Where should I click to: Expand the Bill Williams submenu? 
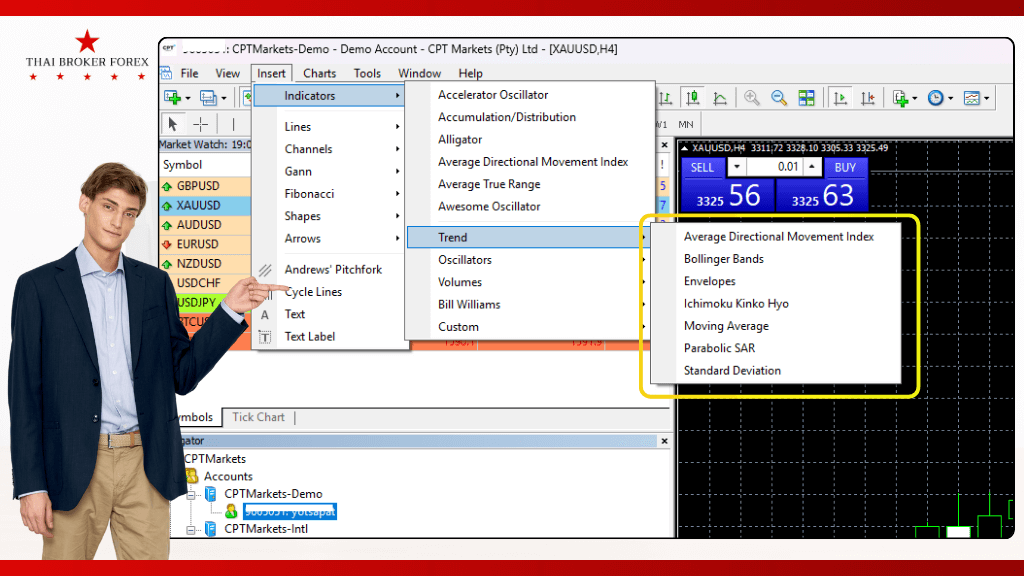tap(530, 304)
